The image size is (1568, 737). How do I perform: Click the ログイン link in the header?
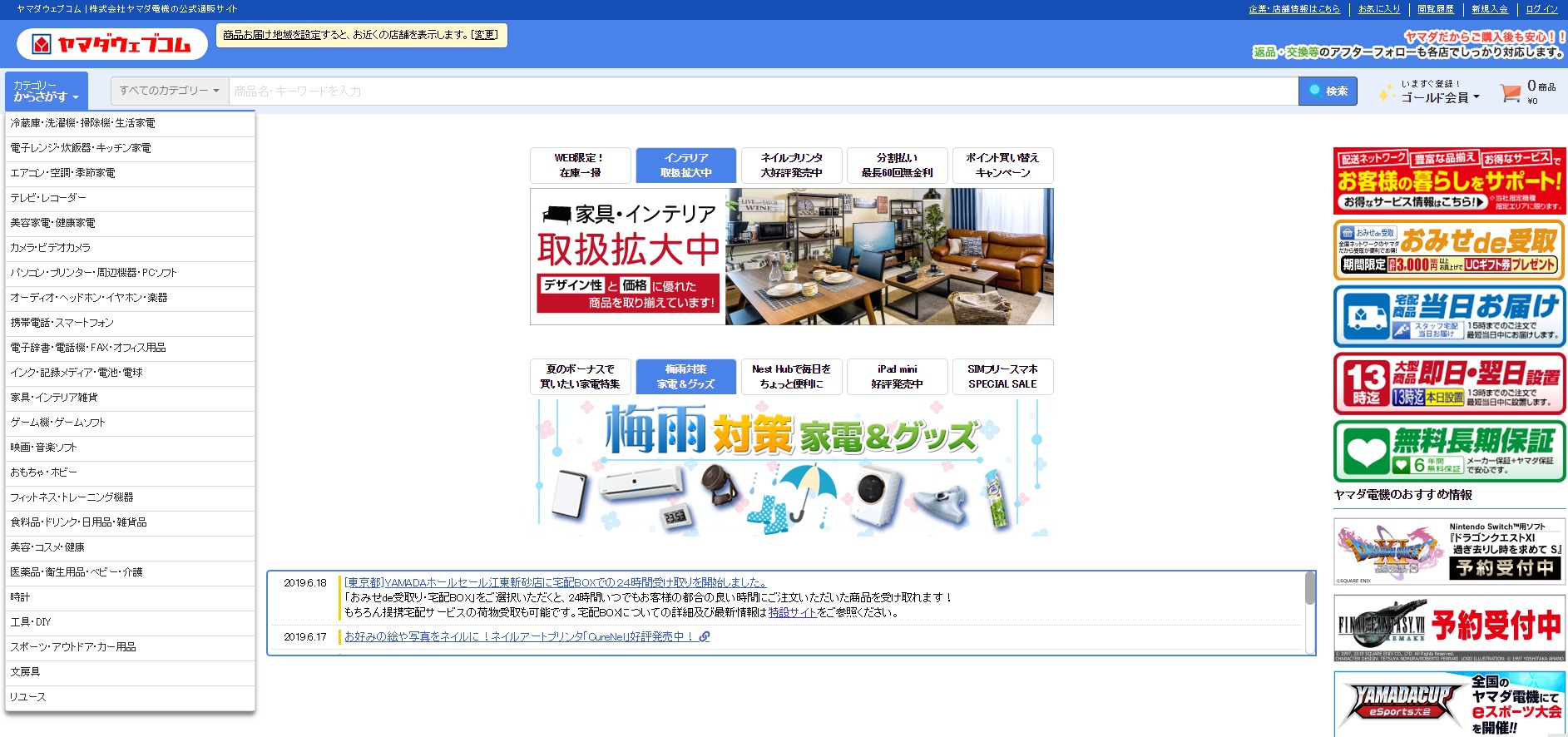tap(1541, 9)
